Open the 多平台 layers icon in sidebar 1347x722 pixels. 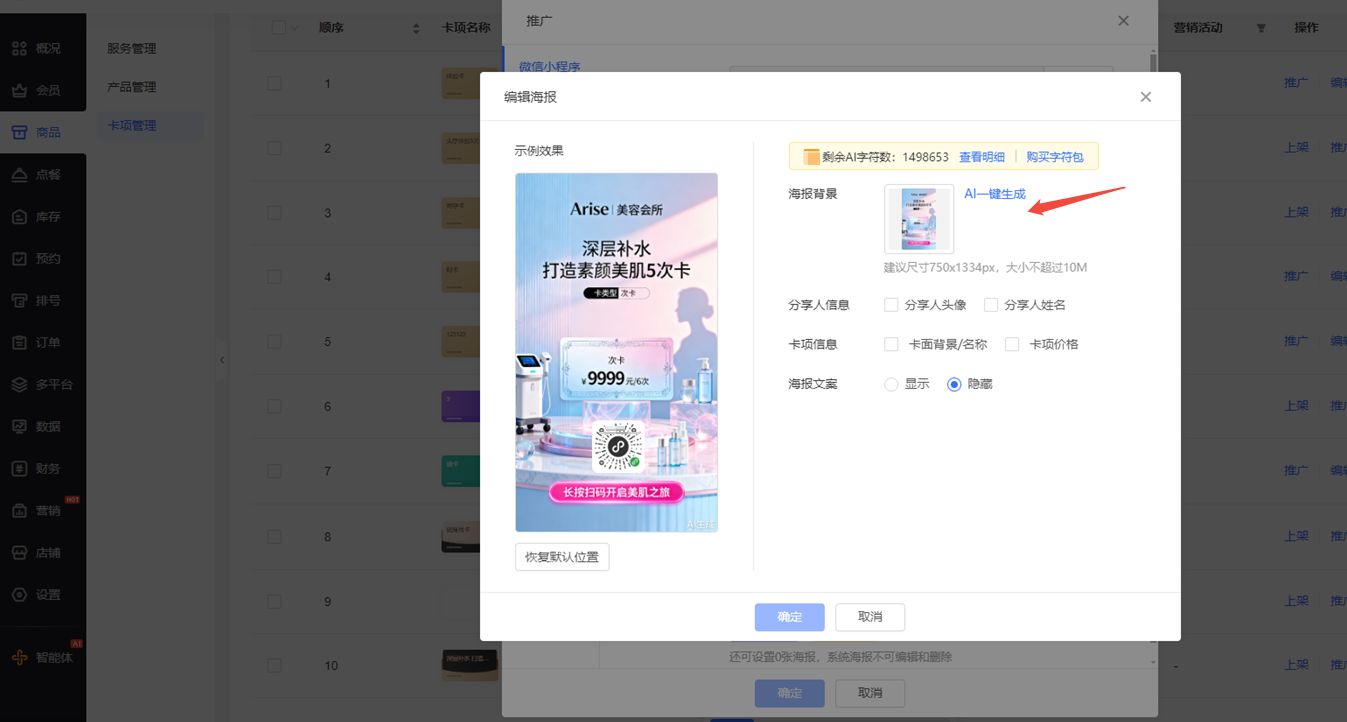point(19,384)
